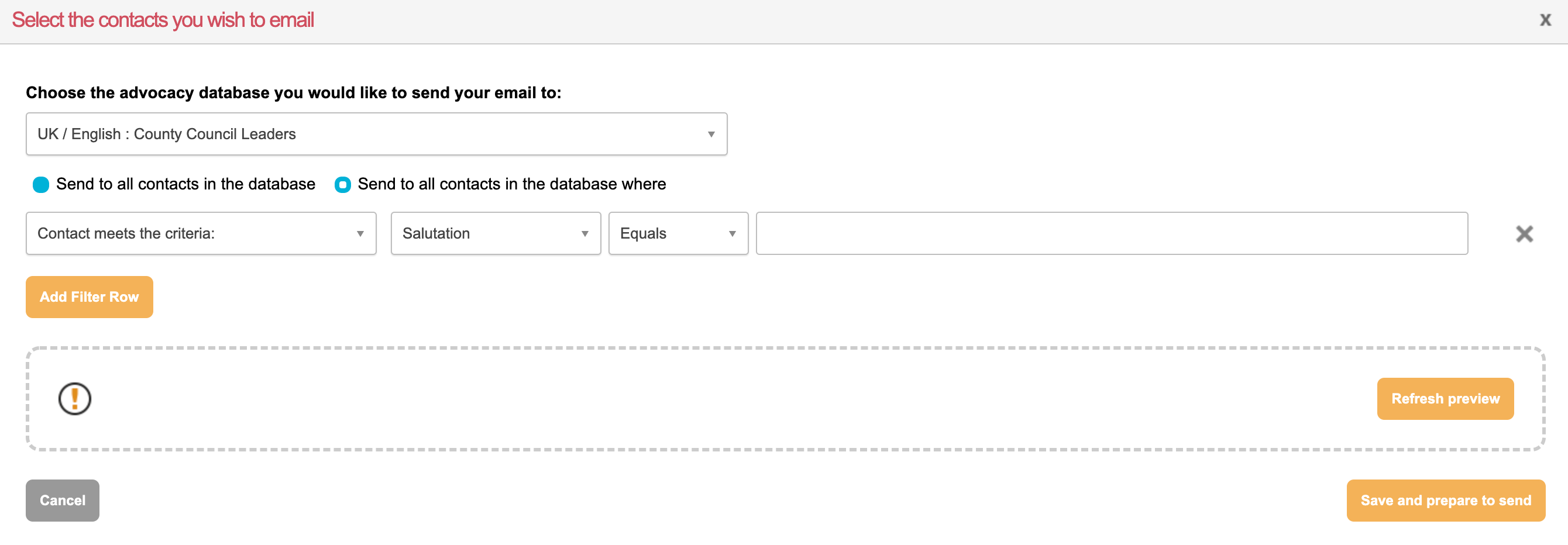Click Save and prepare to send
The height and width of the screenshot is (545, 1568).
(x=1445, y=500)
